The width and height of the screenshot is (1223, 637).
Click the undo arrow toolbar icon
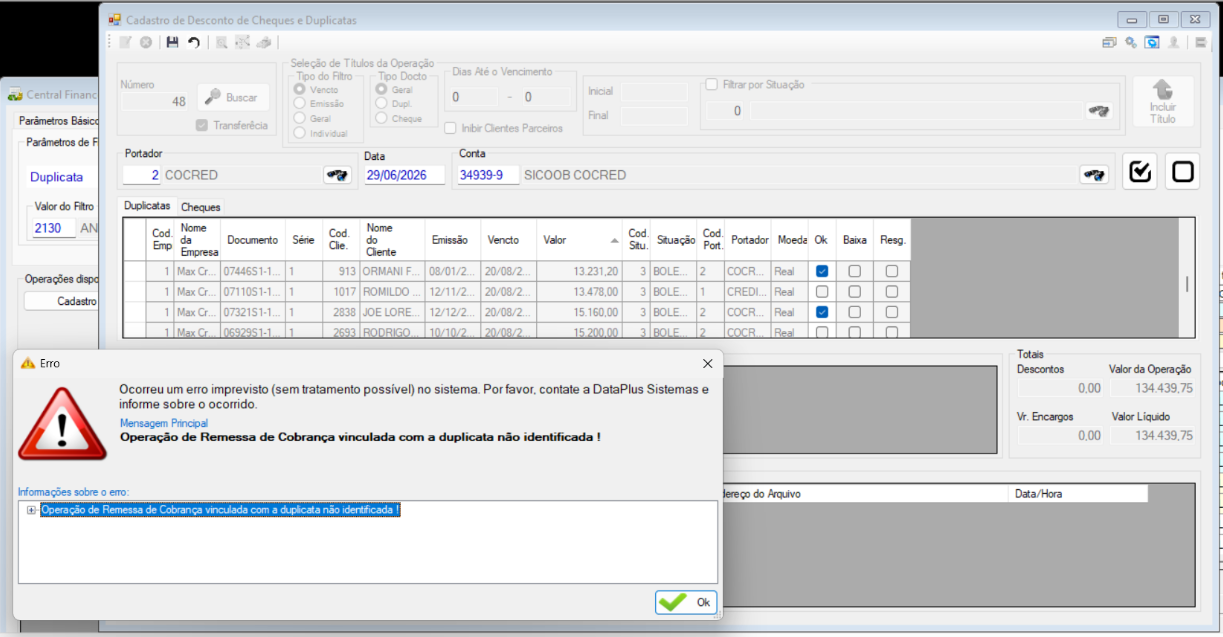click(194, 43)
